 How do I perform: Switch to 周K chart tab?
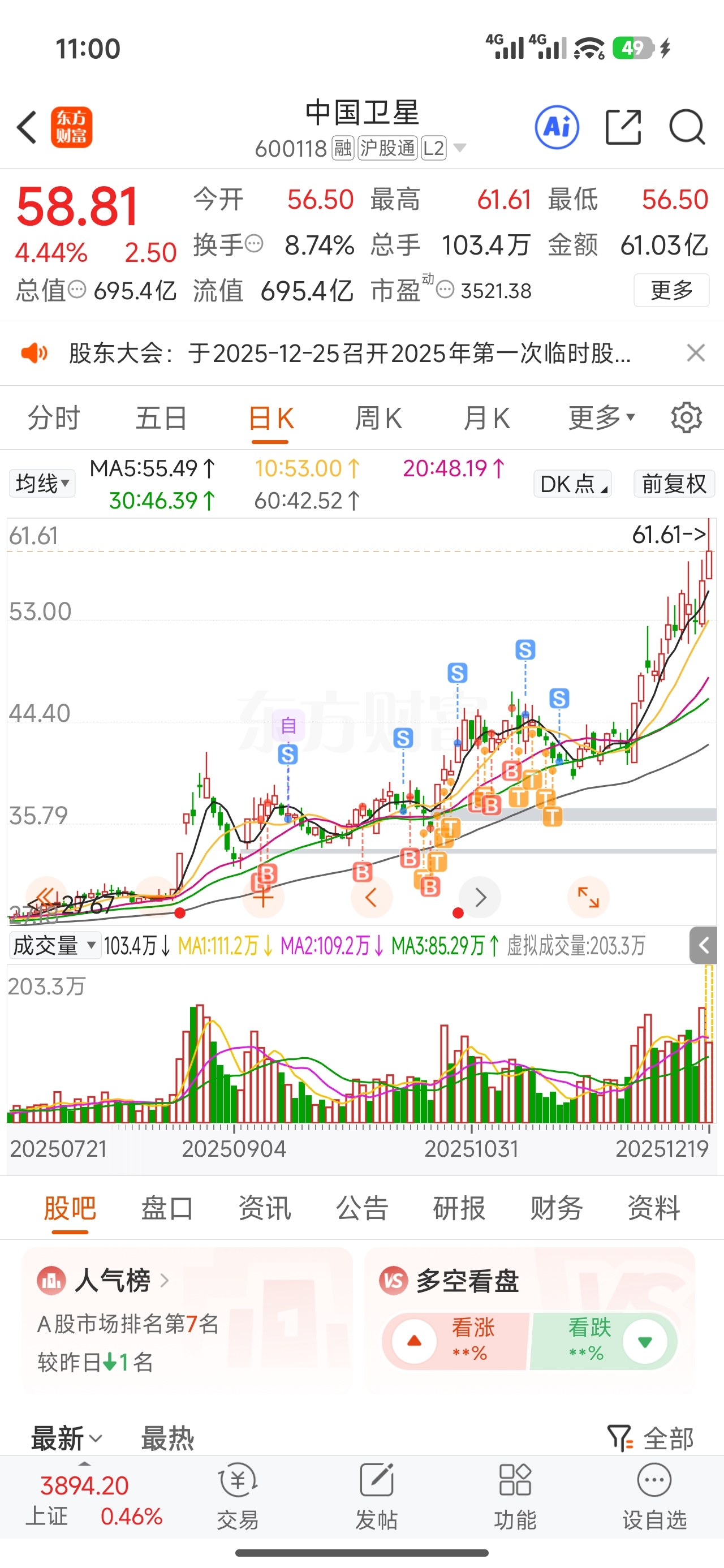click(x=378, y=418)
